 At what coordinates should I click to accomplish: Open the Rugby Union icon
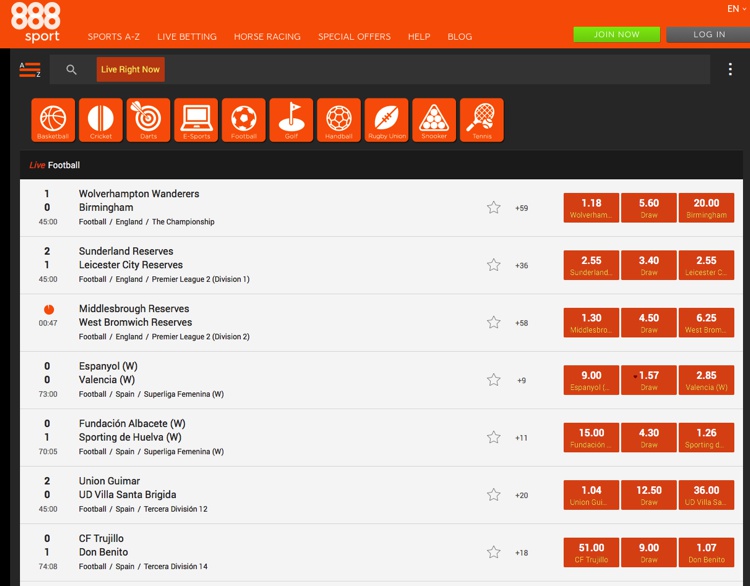(386, 120)
